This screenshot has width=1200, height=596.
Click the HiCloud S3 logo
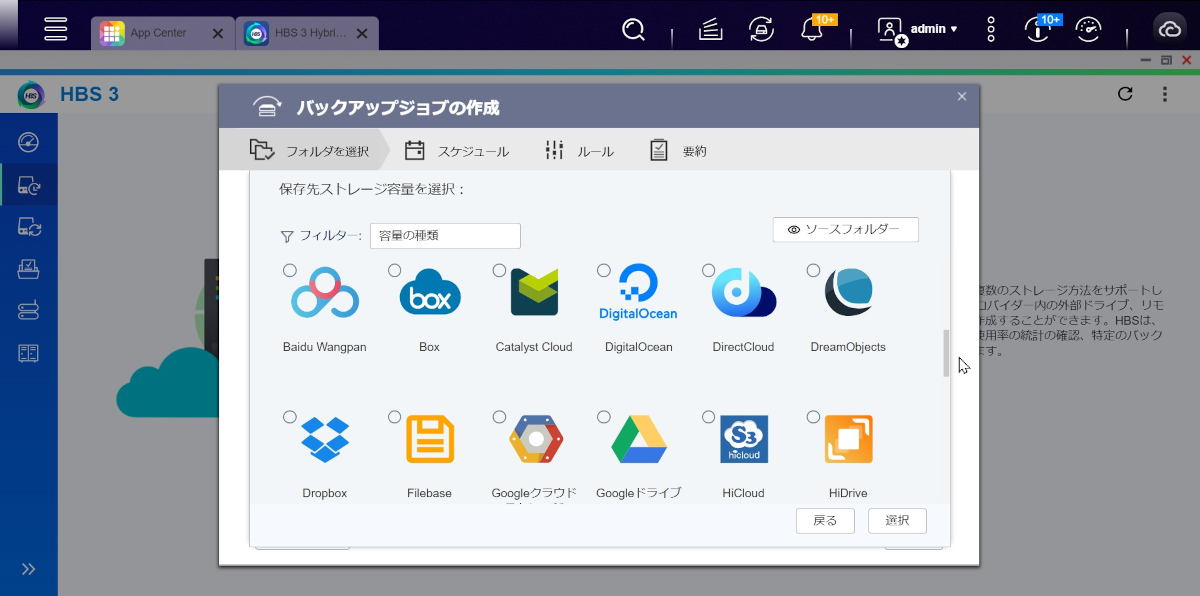[x=744, y=439]
